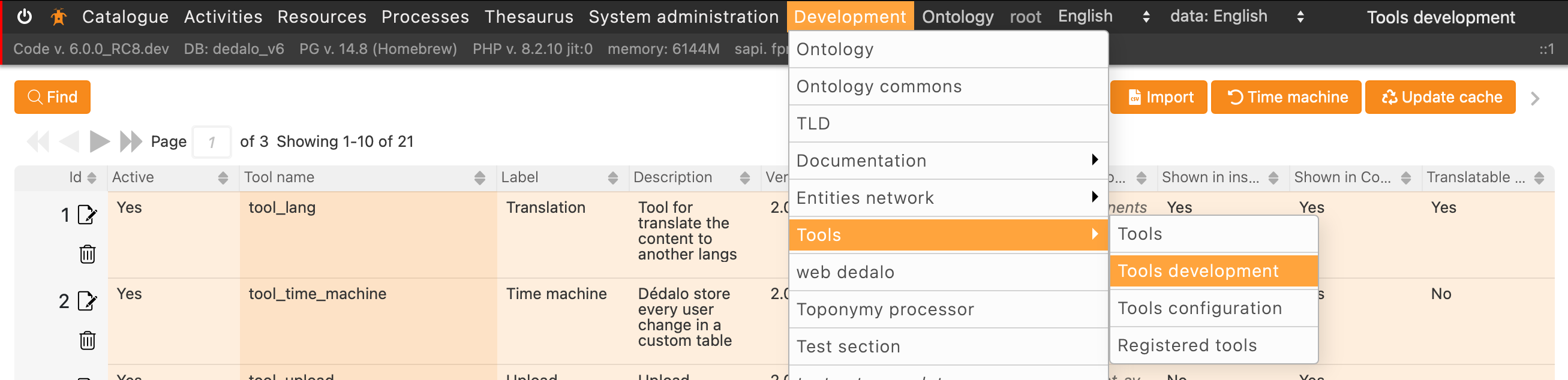Click the tool_lang cell
The height and width of the screenshot is (380, 1568).
tap(368, 236)
